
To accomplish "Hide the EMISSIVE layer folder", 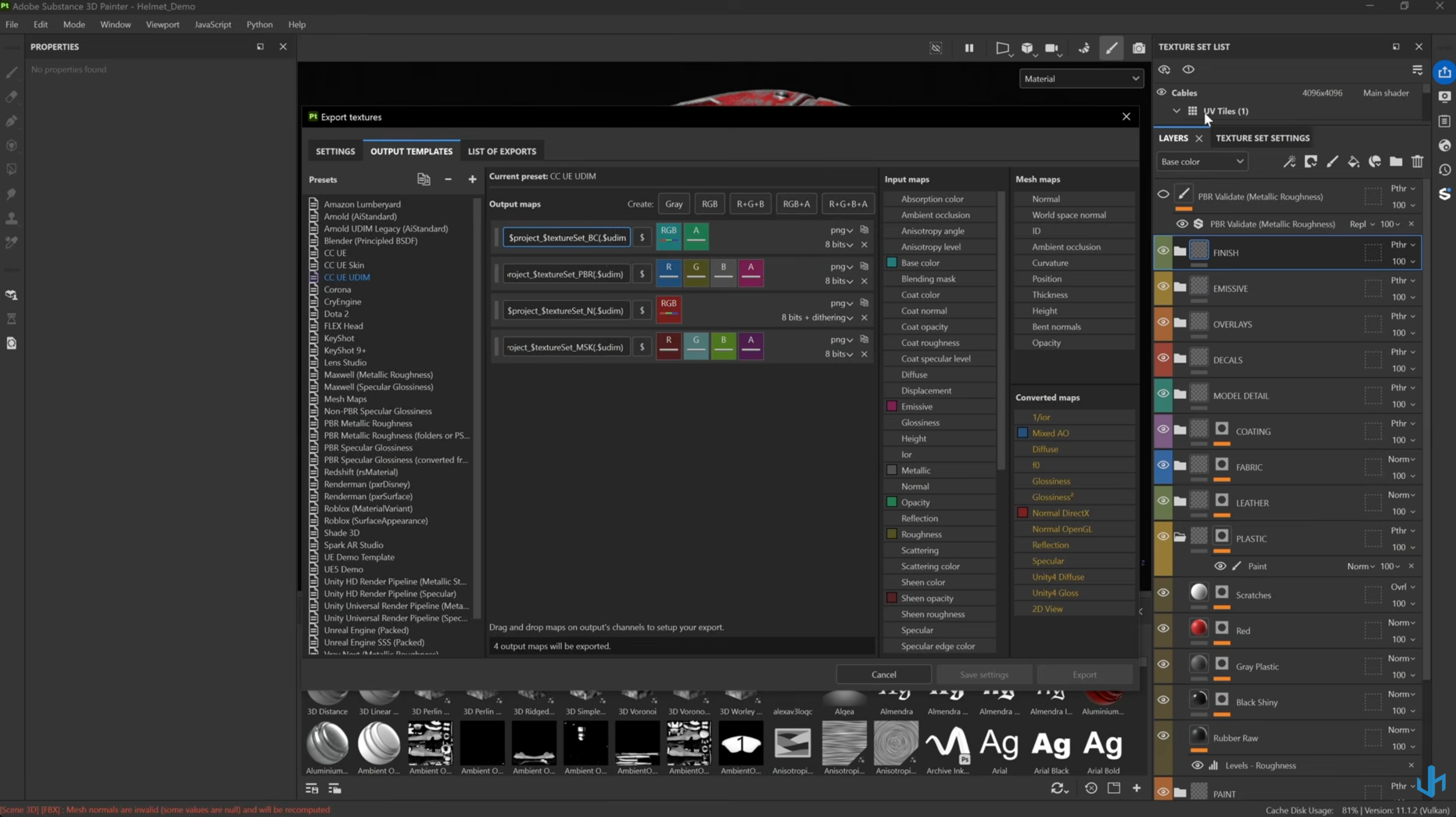I will pyautogui.click(x=1163, y=287).
